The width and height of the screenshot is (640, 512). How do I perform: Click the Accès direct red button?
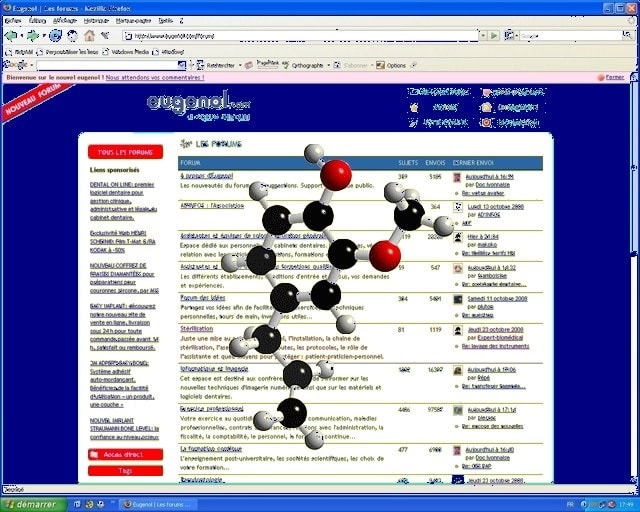125,454
